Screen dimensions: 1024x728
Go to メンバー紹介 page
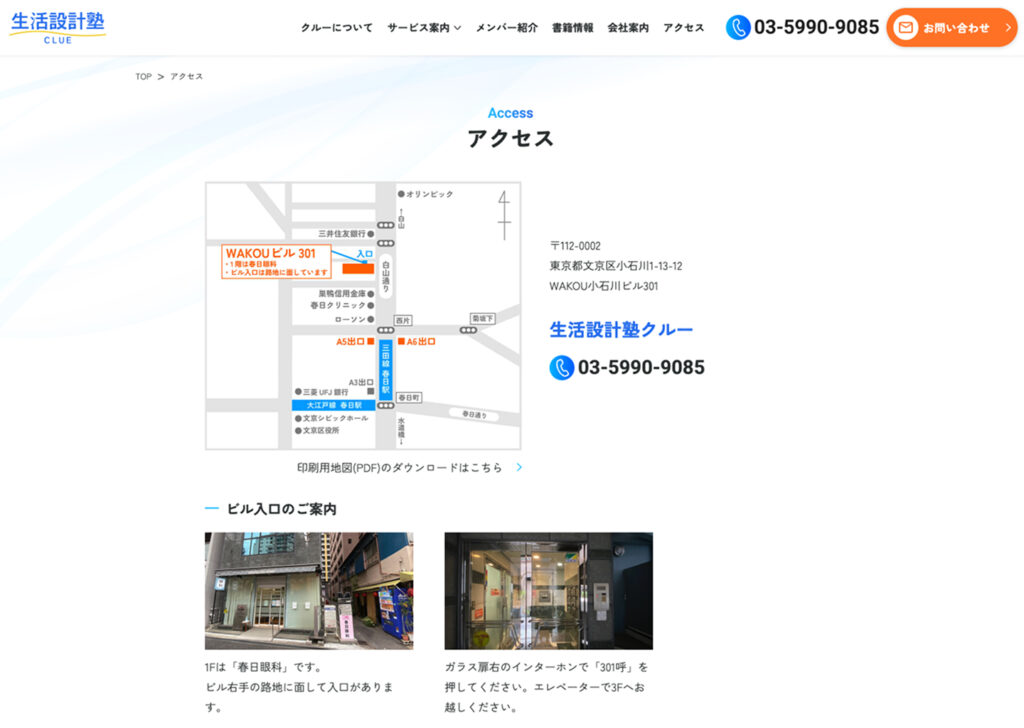pos(506,28)
